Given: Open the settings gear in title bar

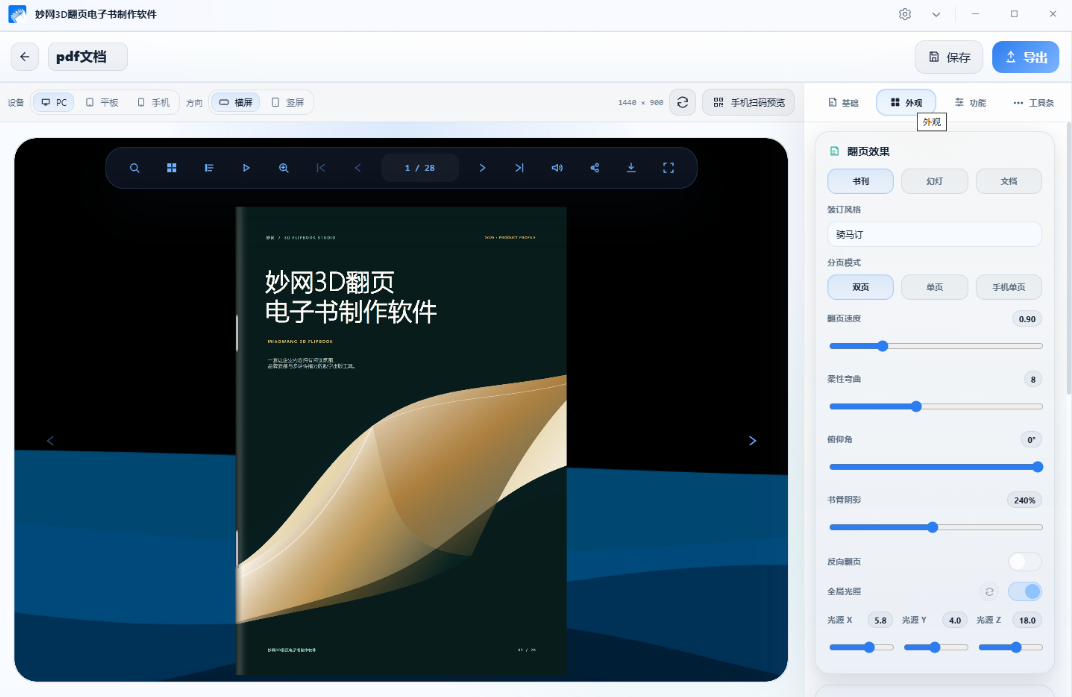Looking at the screenshot, I should coord(904,14).
